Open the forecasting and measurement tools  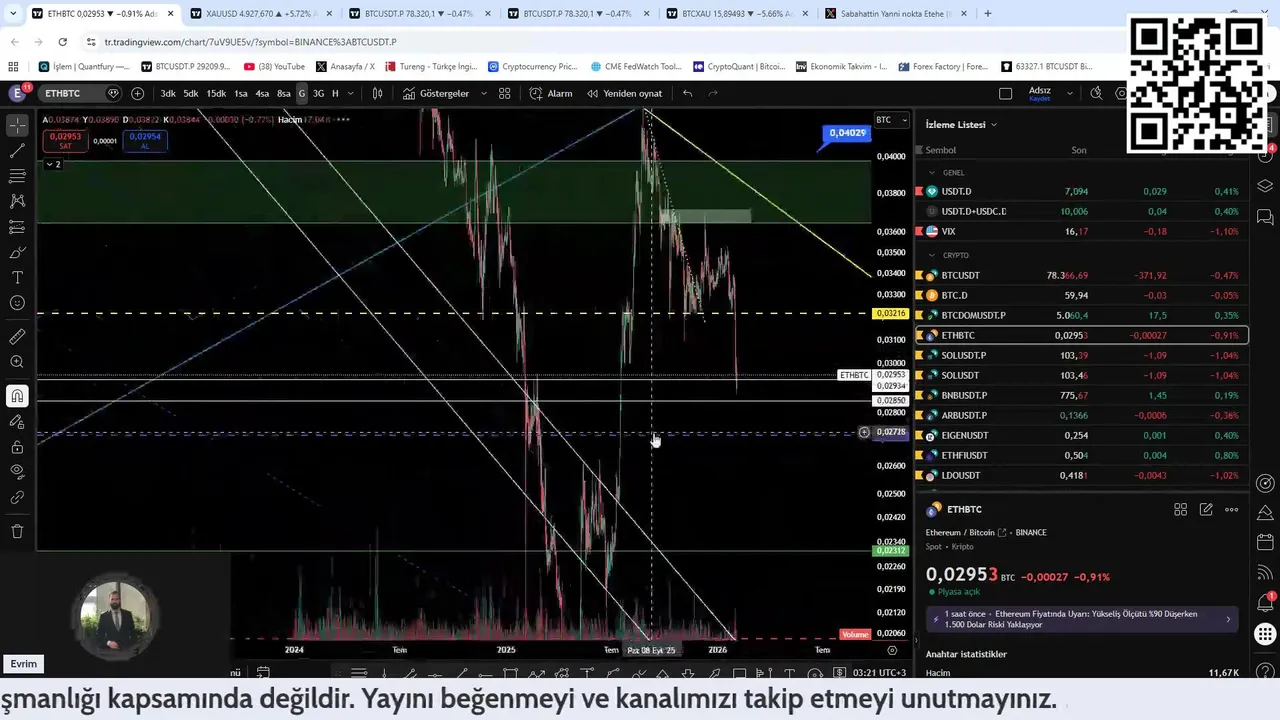pyautogui.click(x=17, y=227)
